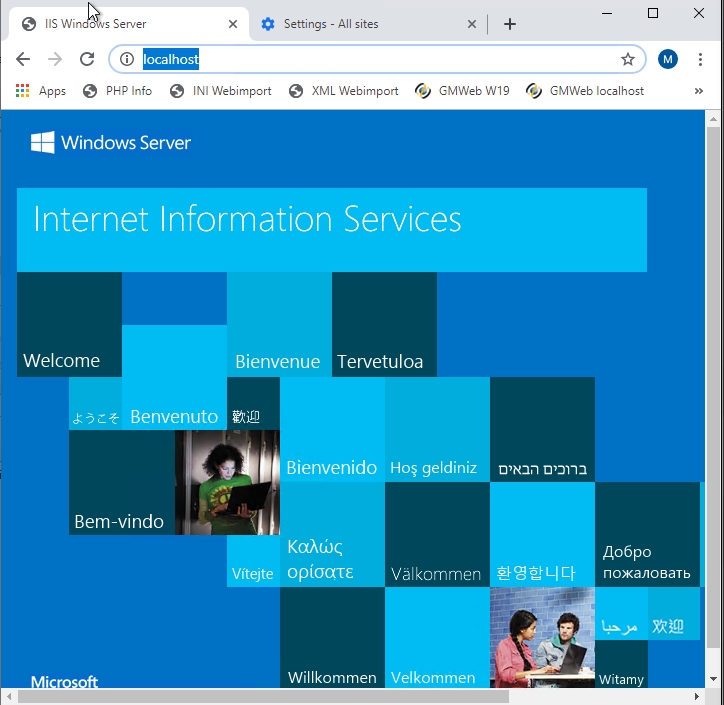Open the GMWeb W19 bookmark
The height and width of the screenshot is (705, 724).
click(462, 91)
